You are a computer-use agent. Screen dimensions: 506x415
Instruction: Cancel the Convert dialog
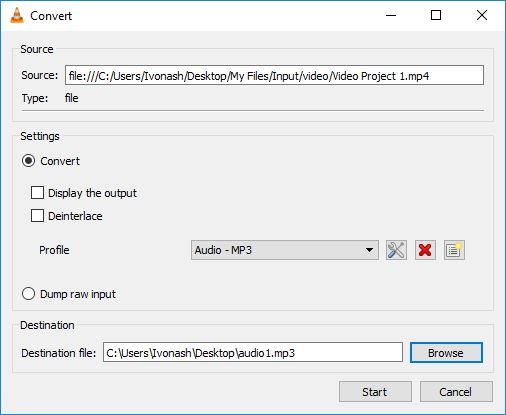click(x=456, y=392)
